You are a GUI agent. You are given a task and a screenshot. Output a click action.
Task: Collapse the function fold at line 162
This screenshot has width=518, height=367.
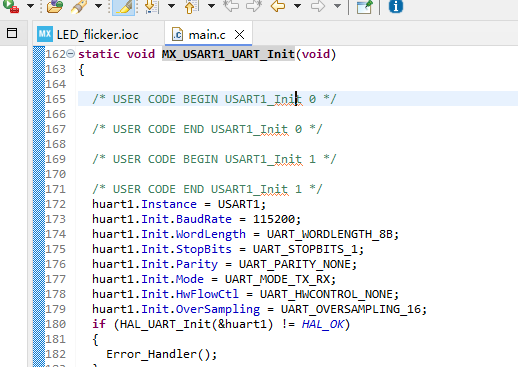click(70, 53)
